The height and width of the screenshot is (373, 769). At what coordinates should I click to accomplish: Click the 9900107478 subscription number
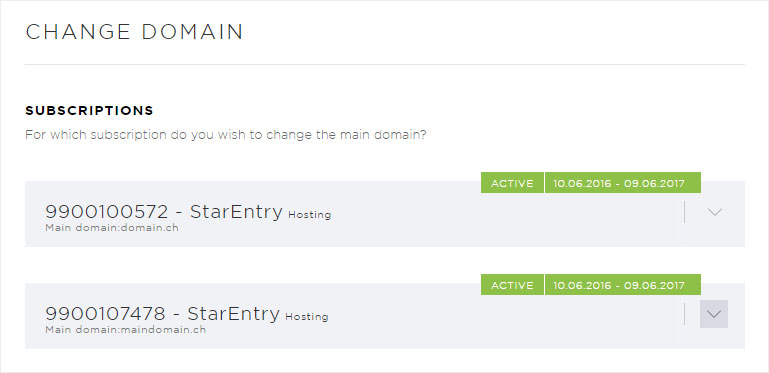[105, 314]
